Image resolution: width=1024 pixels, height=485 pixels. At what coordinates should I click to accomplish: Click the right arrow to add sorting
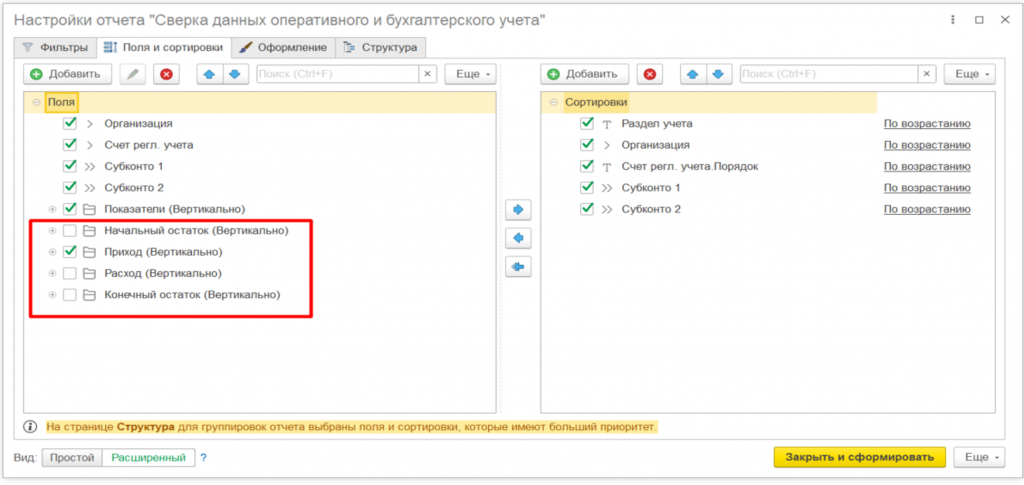click(x=519, y=210)
